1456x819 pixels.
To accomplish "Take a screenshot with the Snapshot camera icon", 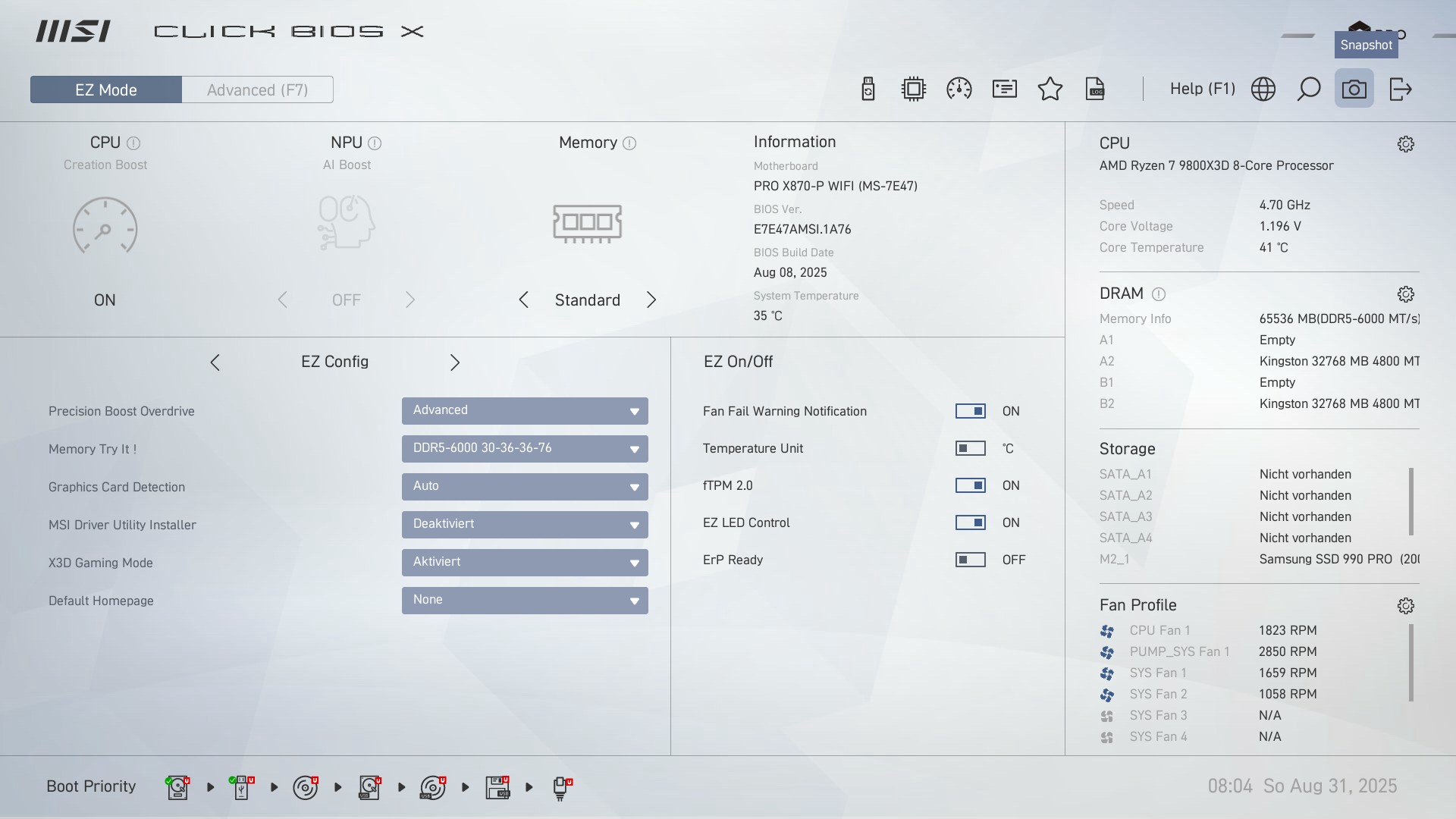I will [1355, 89].
